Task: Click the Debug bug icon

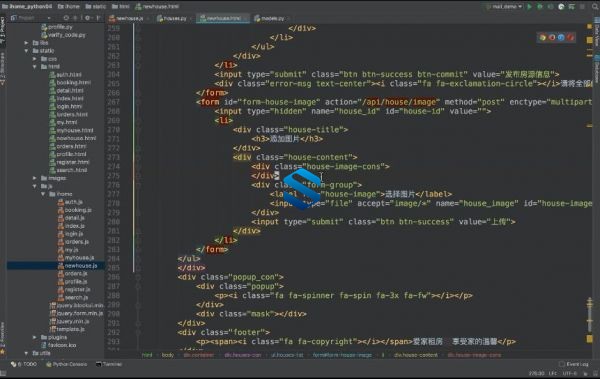Action: pyautogui.click(x=540, y=7)
